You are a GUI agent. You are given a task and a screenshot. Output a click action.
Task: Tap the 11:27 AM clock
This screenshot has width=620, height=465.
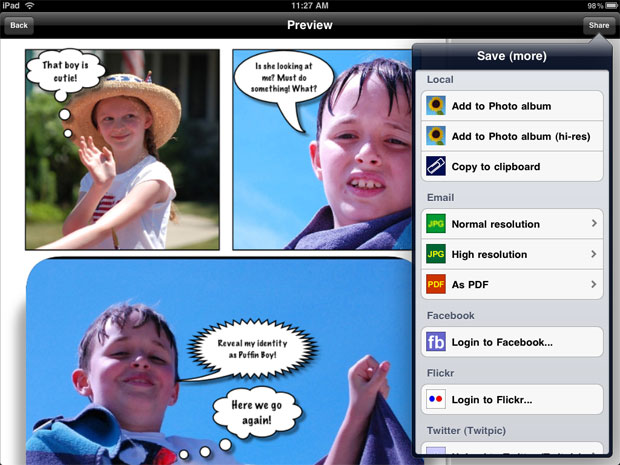[310, 6]
